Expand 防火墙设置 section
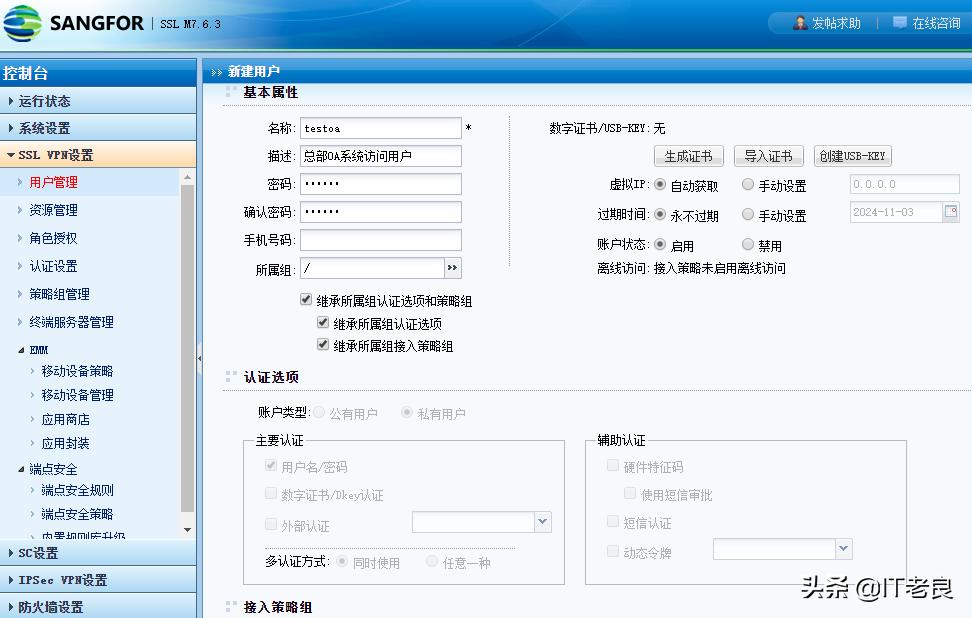Viewport: 972px width, 618px height. 98,607
